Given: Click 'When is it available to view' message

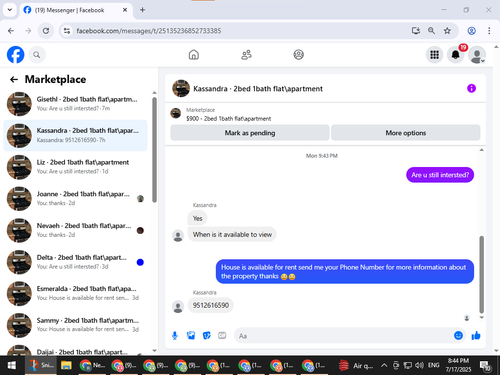Looking at the screenshot, I should point(232,235).
